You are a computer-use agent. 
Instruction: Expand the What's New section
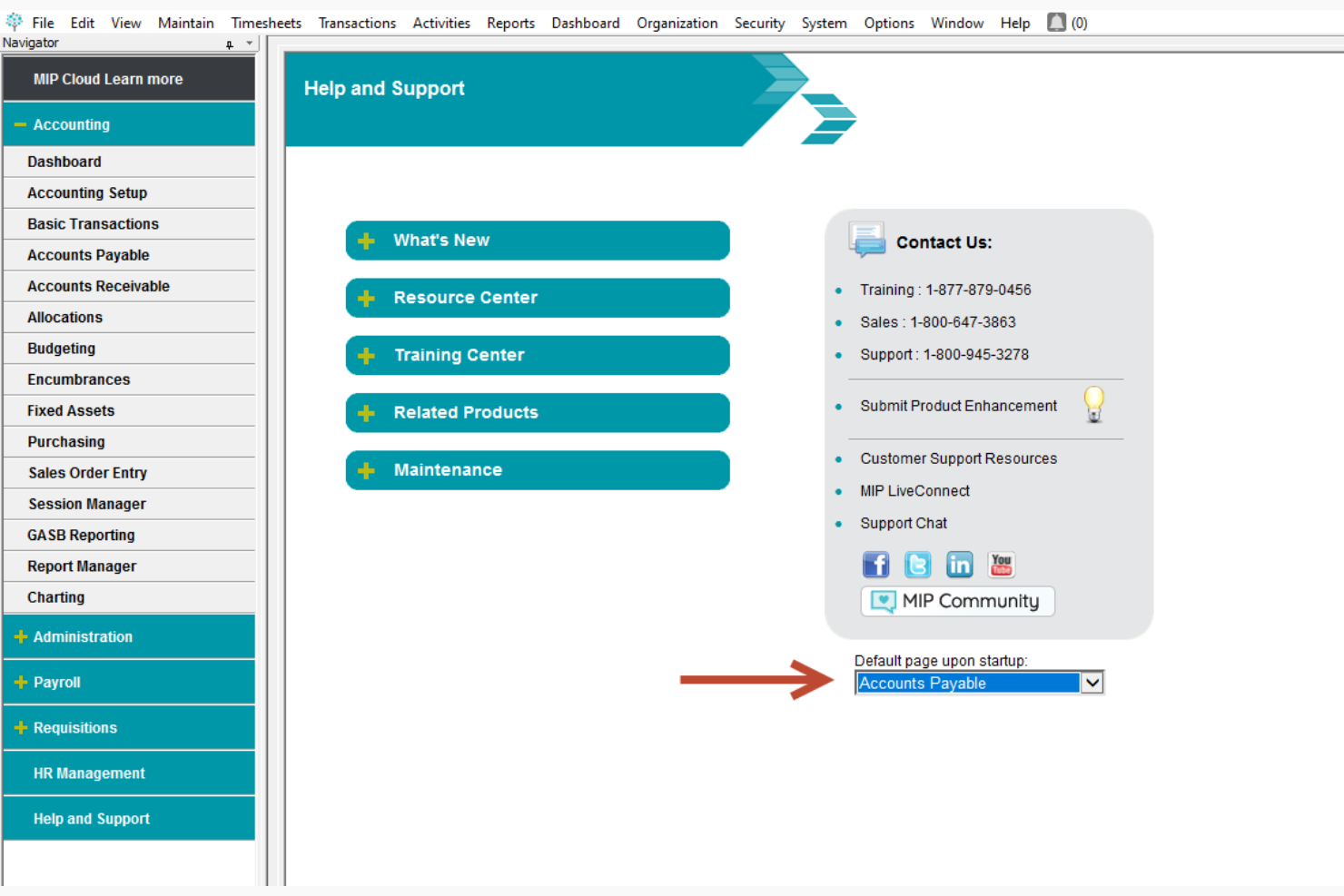click(538, 241)
